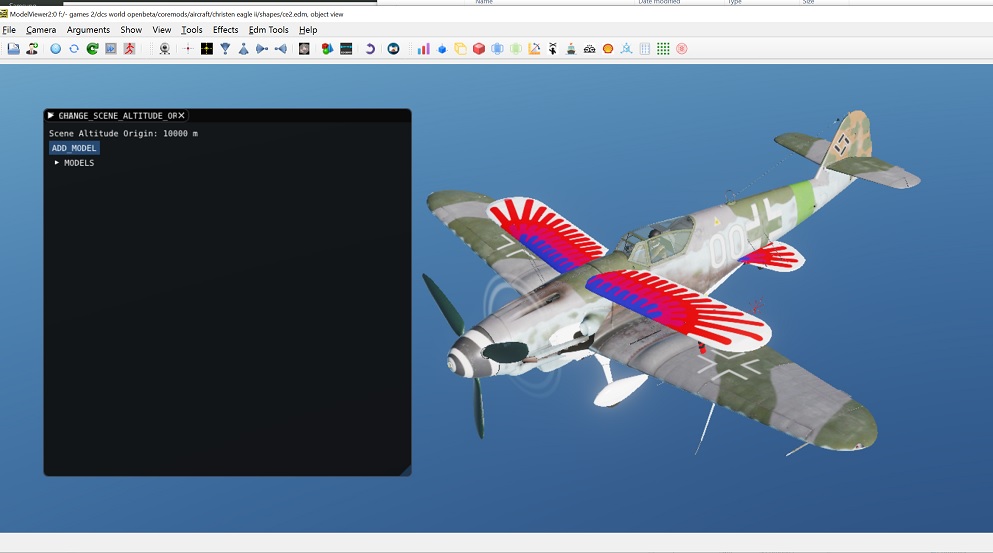Click the ship toolbar icon
993x553 pixels.
571,49
